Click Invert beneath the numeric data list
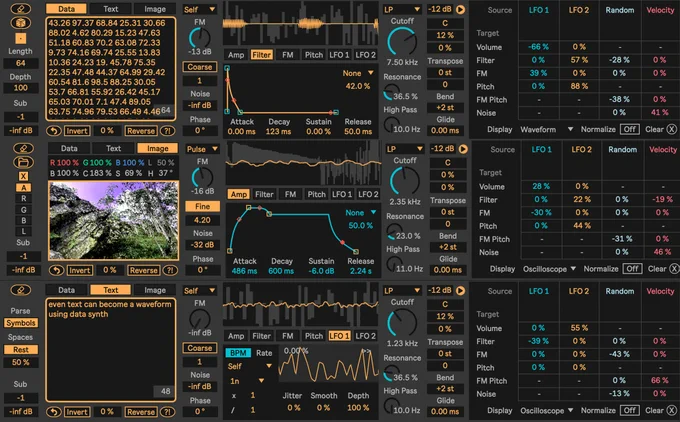 (x=77, y=131)
